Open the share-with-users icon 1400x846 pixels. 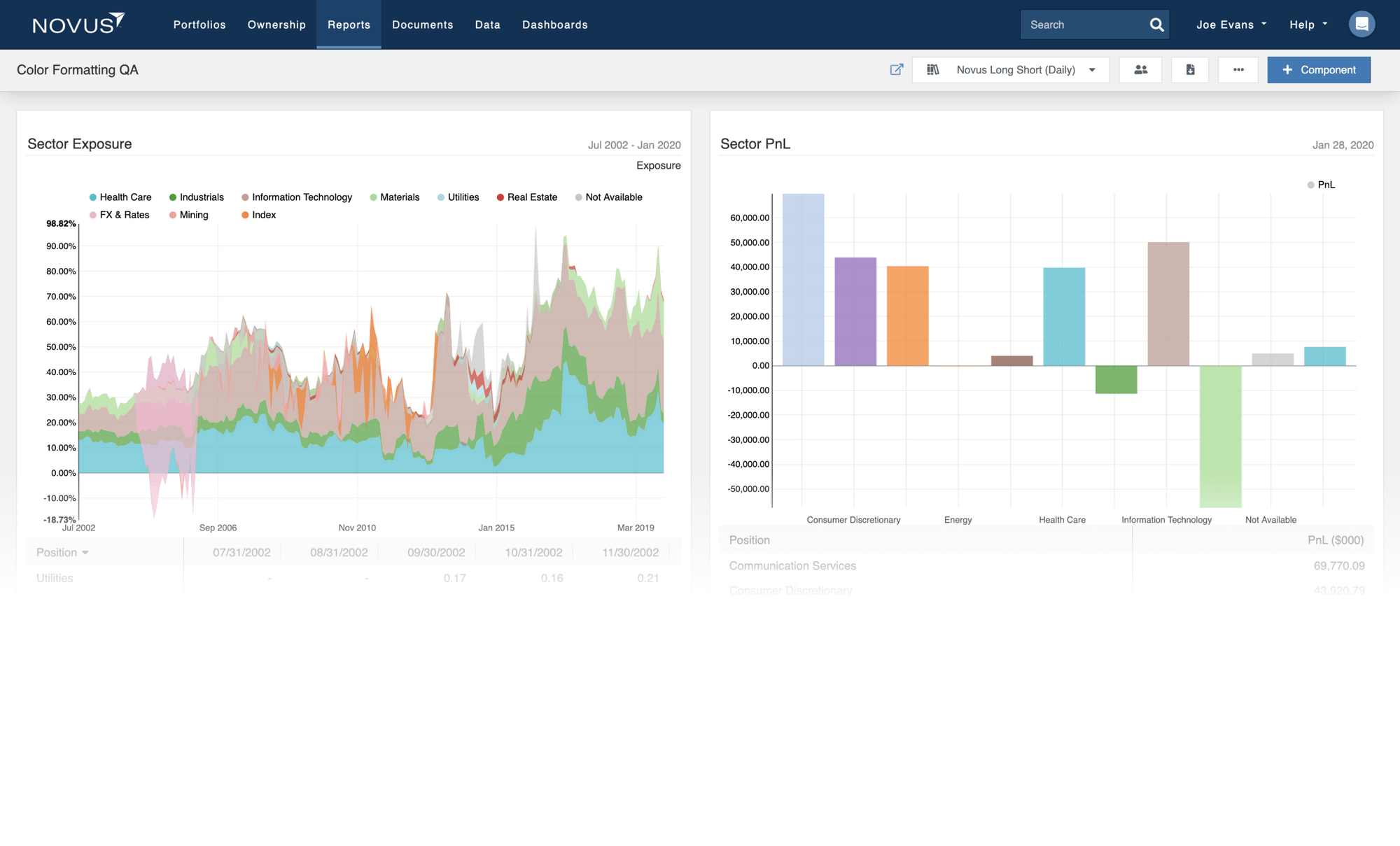[1140, 69]
